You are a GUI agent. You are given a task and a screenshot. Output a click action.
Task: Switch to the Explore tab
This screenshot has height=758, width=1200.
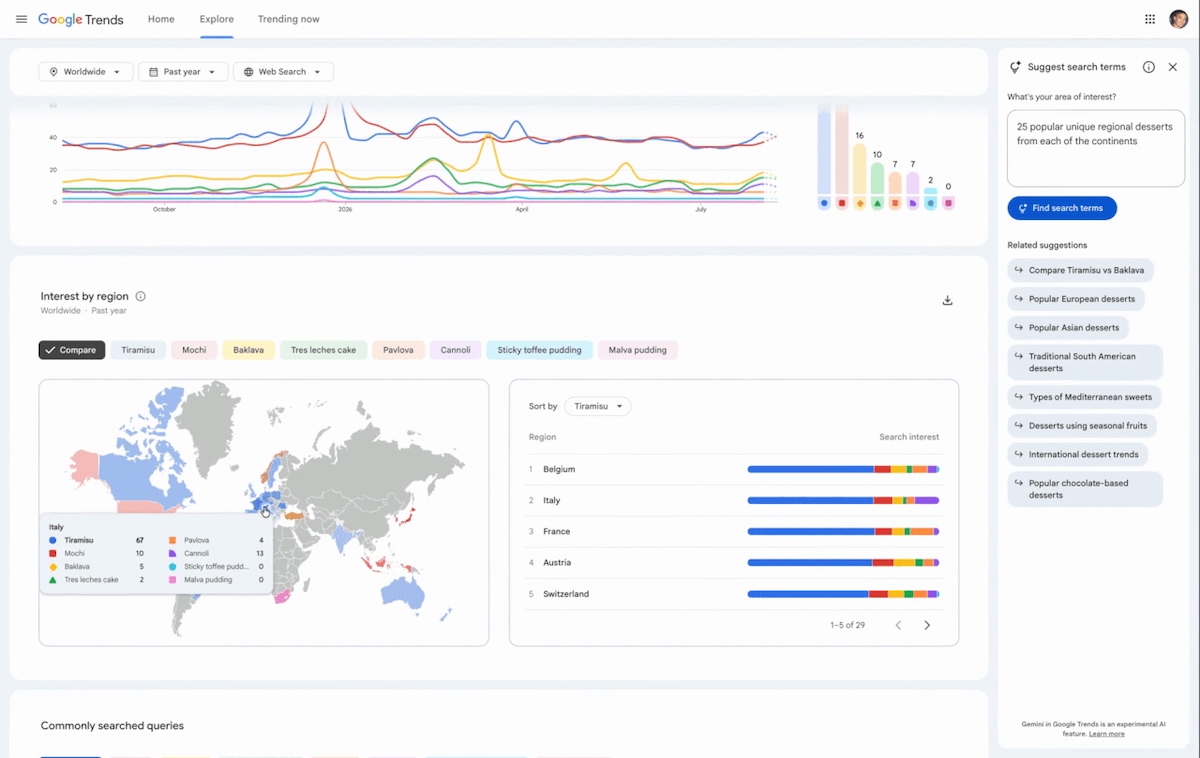(x=216, y=19)
